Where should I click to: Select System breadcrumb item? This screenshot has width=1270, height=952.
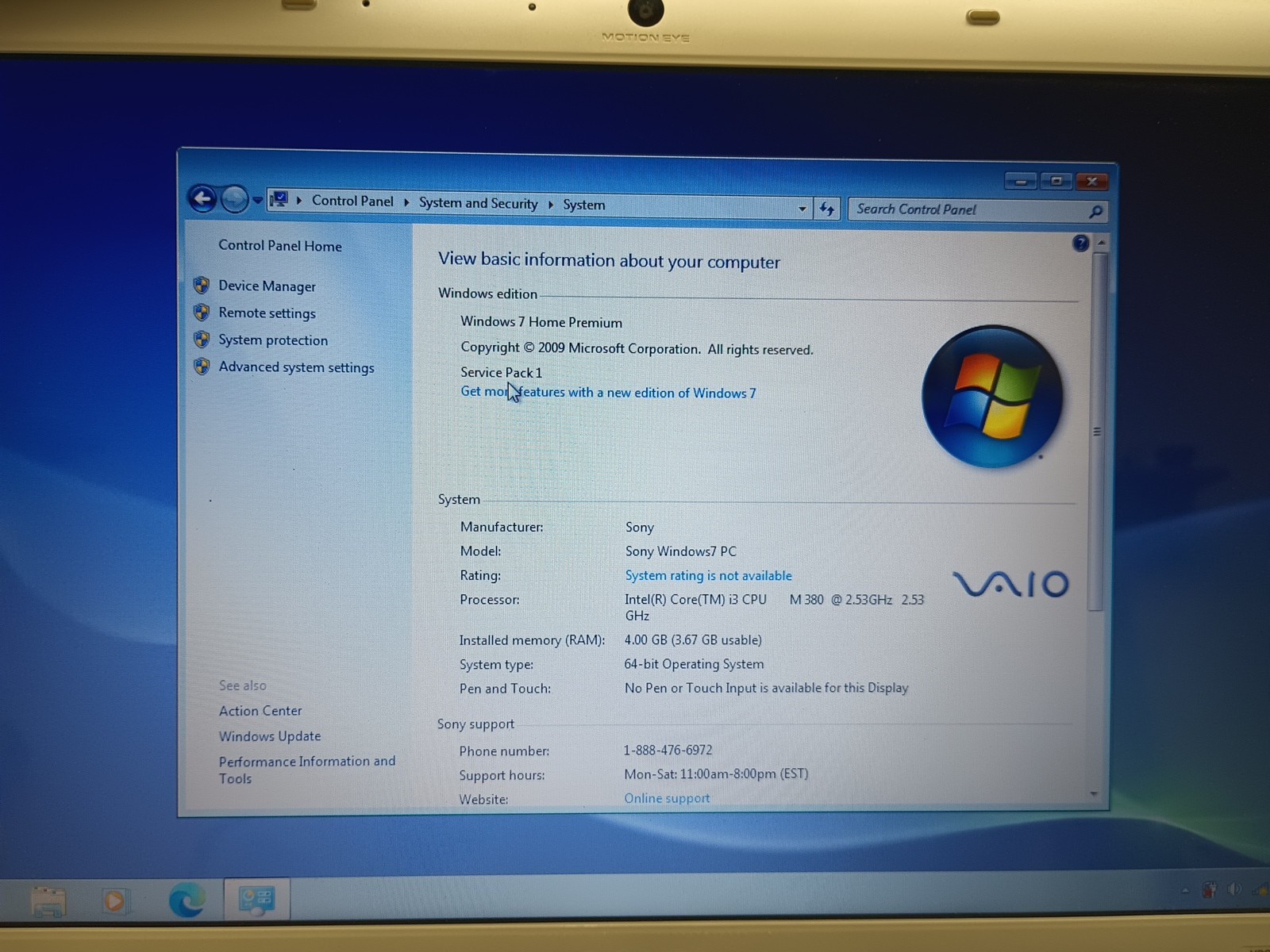coord(584,205)
